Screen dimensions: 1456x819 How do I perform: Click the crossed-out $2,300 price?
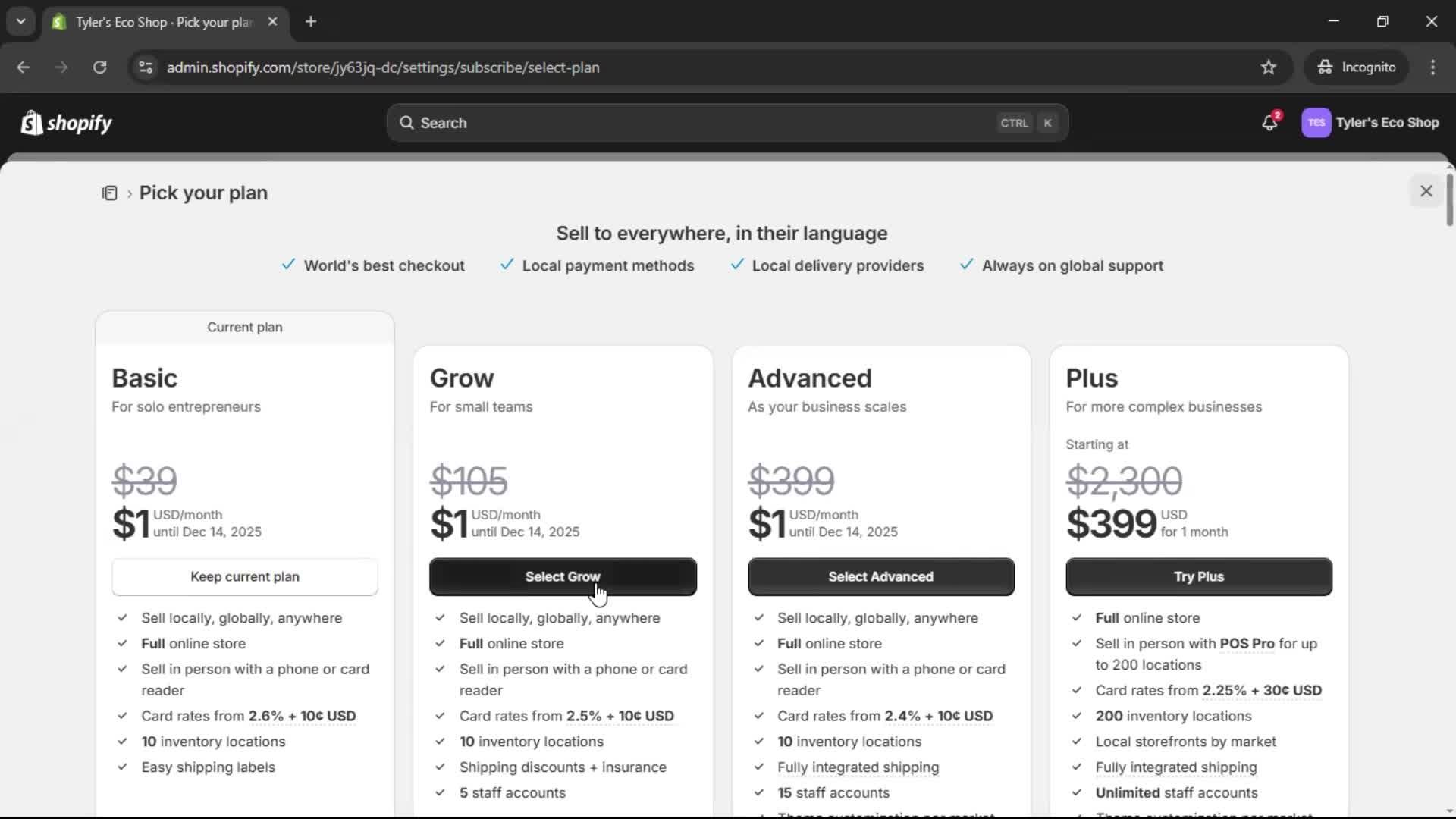pos(1124,481)
